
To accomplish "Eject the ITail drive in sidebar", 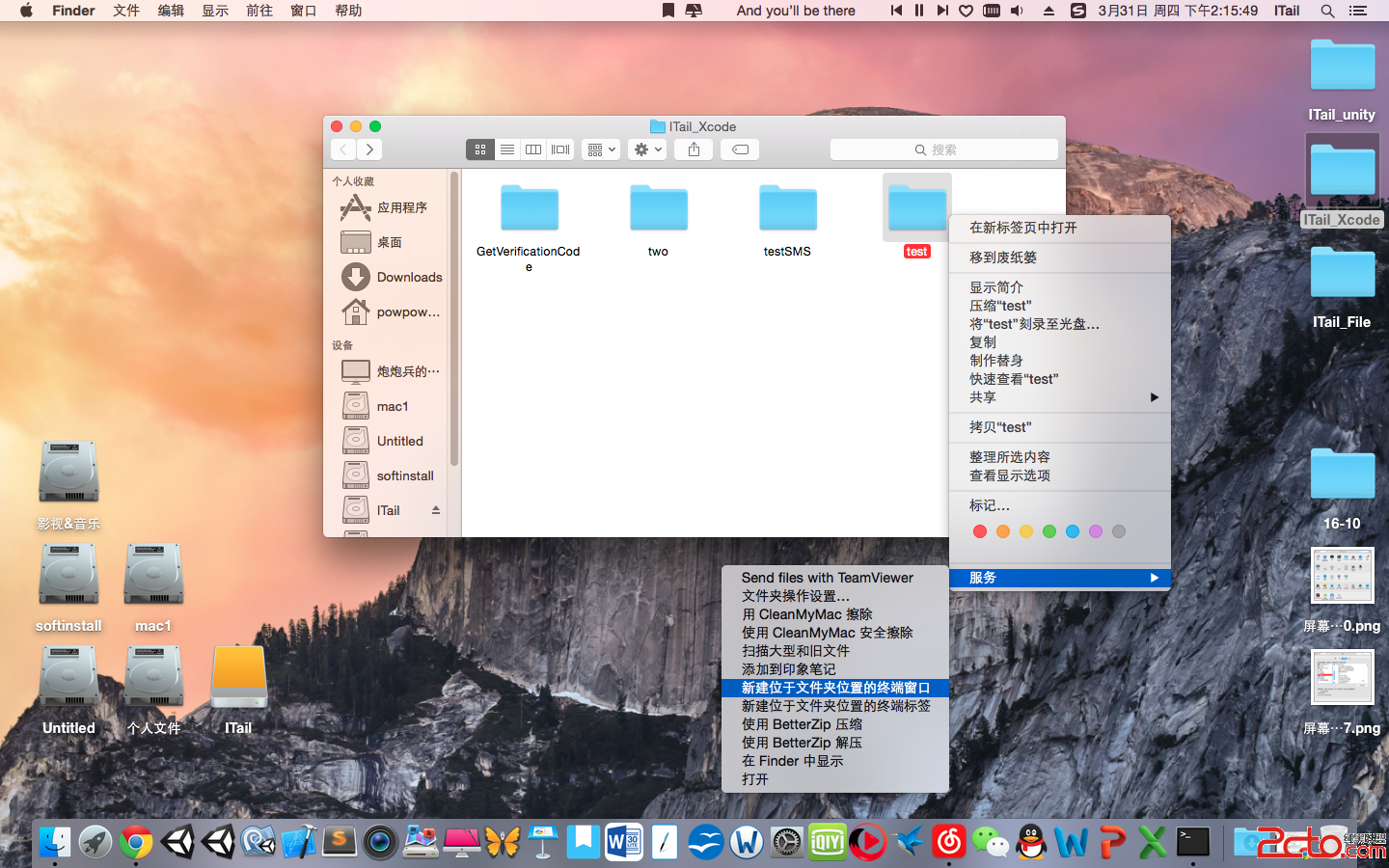I will [436, 510].
